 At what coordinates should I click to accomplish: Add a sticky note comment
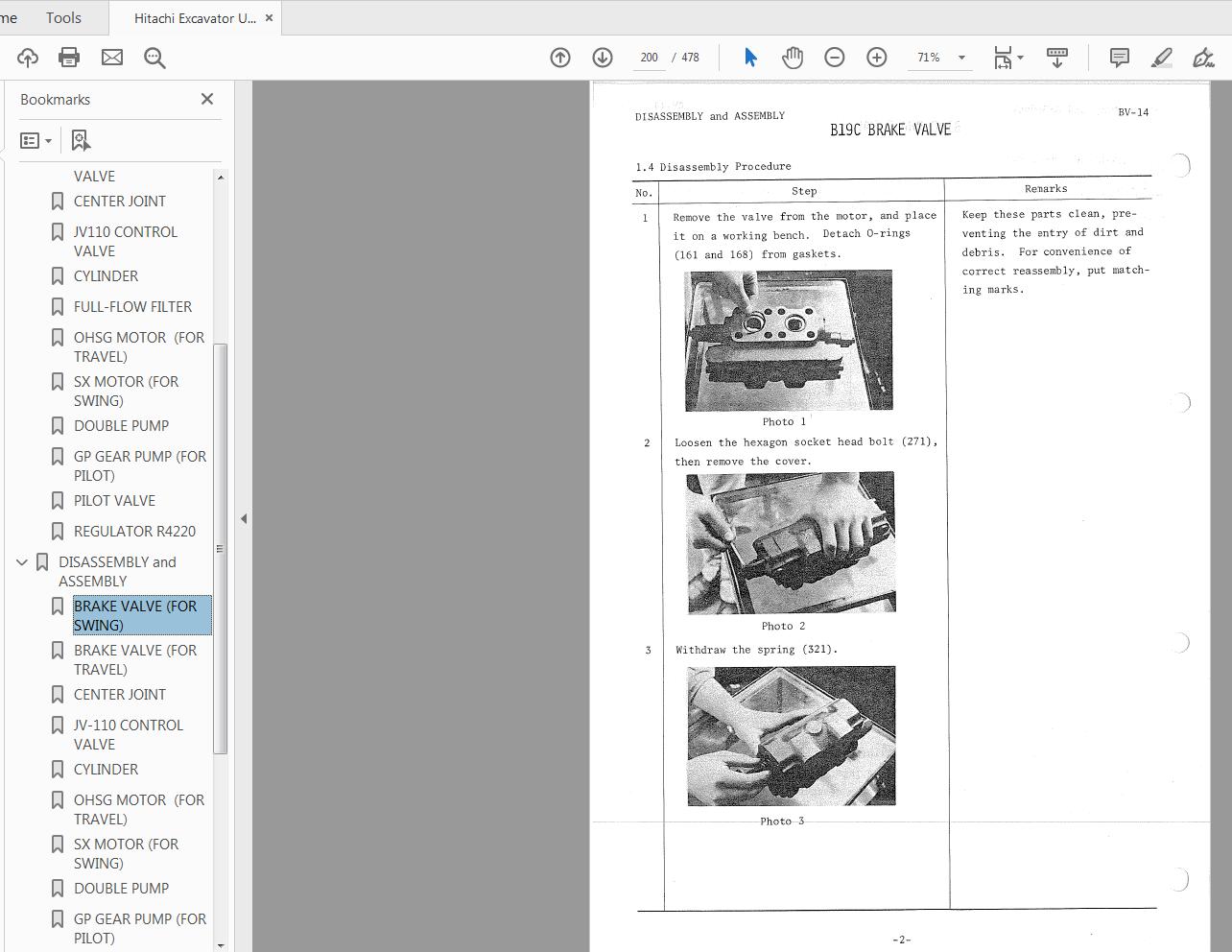coord(1119,58)
